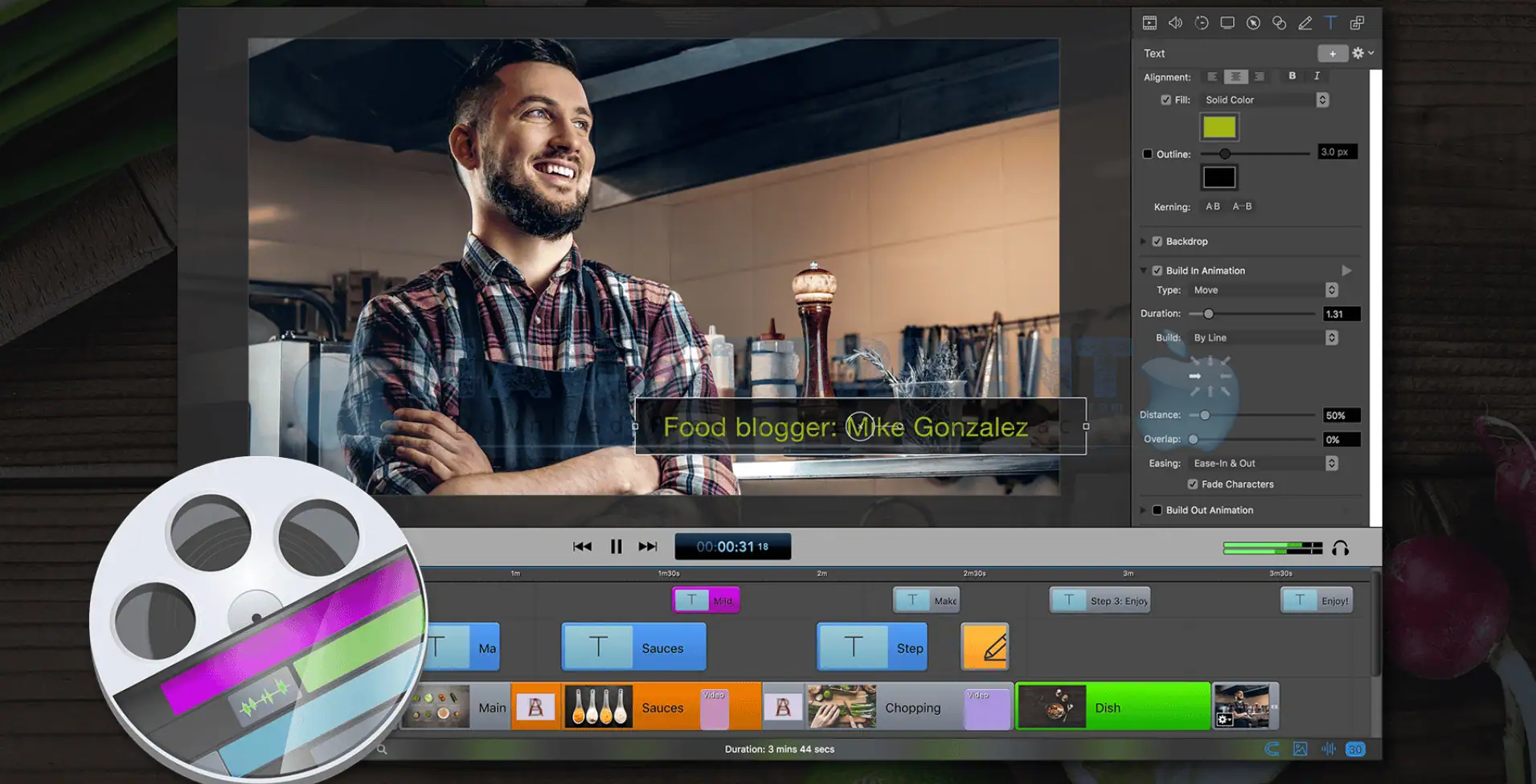Toggle the Backdrop checkbox

click(1157, 242)
